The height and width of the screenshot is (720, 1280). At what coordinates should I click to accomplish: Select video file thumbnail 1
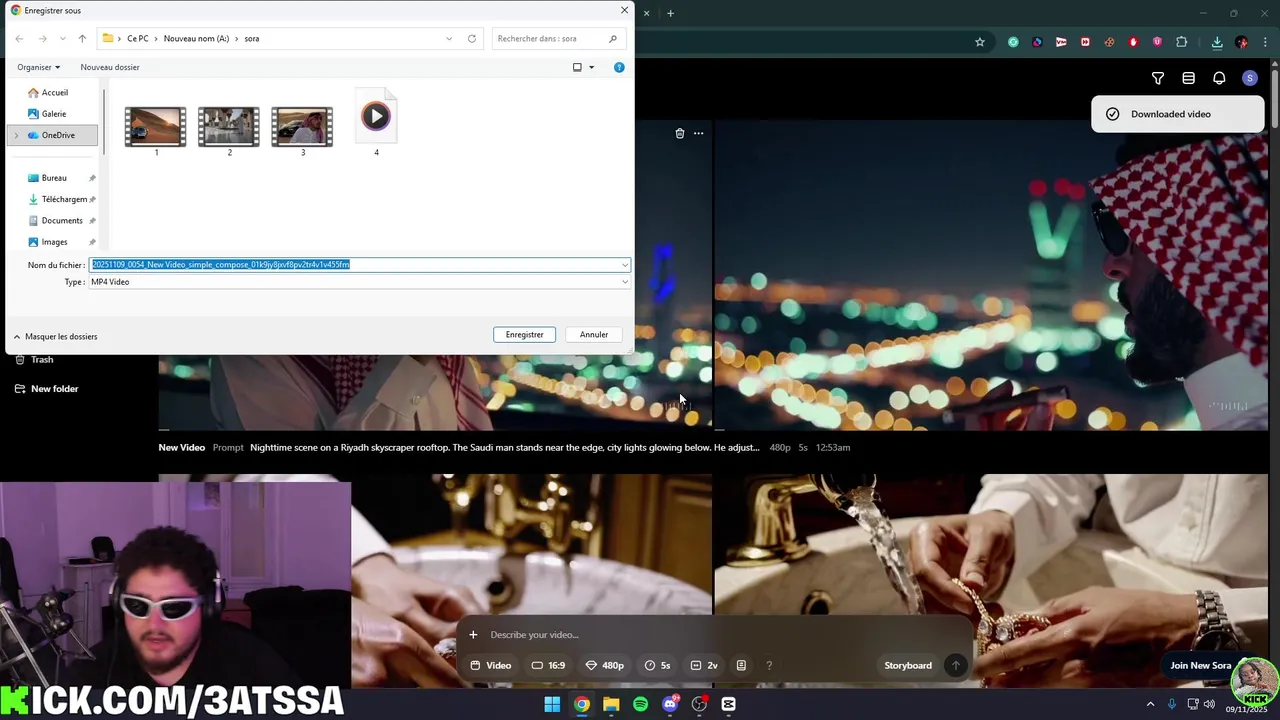(155, 128)
